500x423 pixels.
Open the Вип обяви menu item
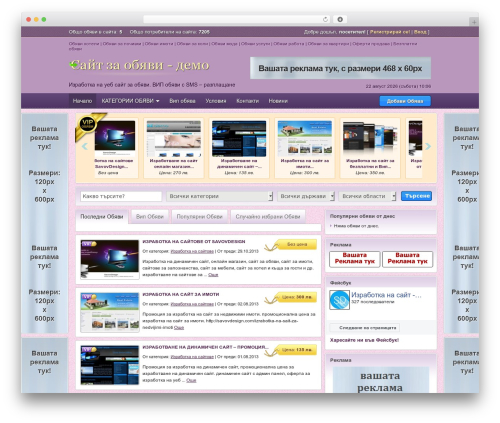tap(182, 101)
